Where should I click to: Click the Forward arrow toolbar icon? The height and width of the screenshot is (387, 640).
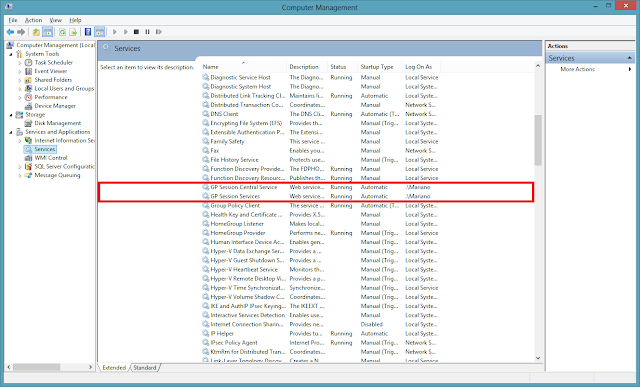(x=21, y=32)
